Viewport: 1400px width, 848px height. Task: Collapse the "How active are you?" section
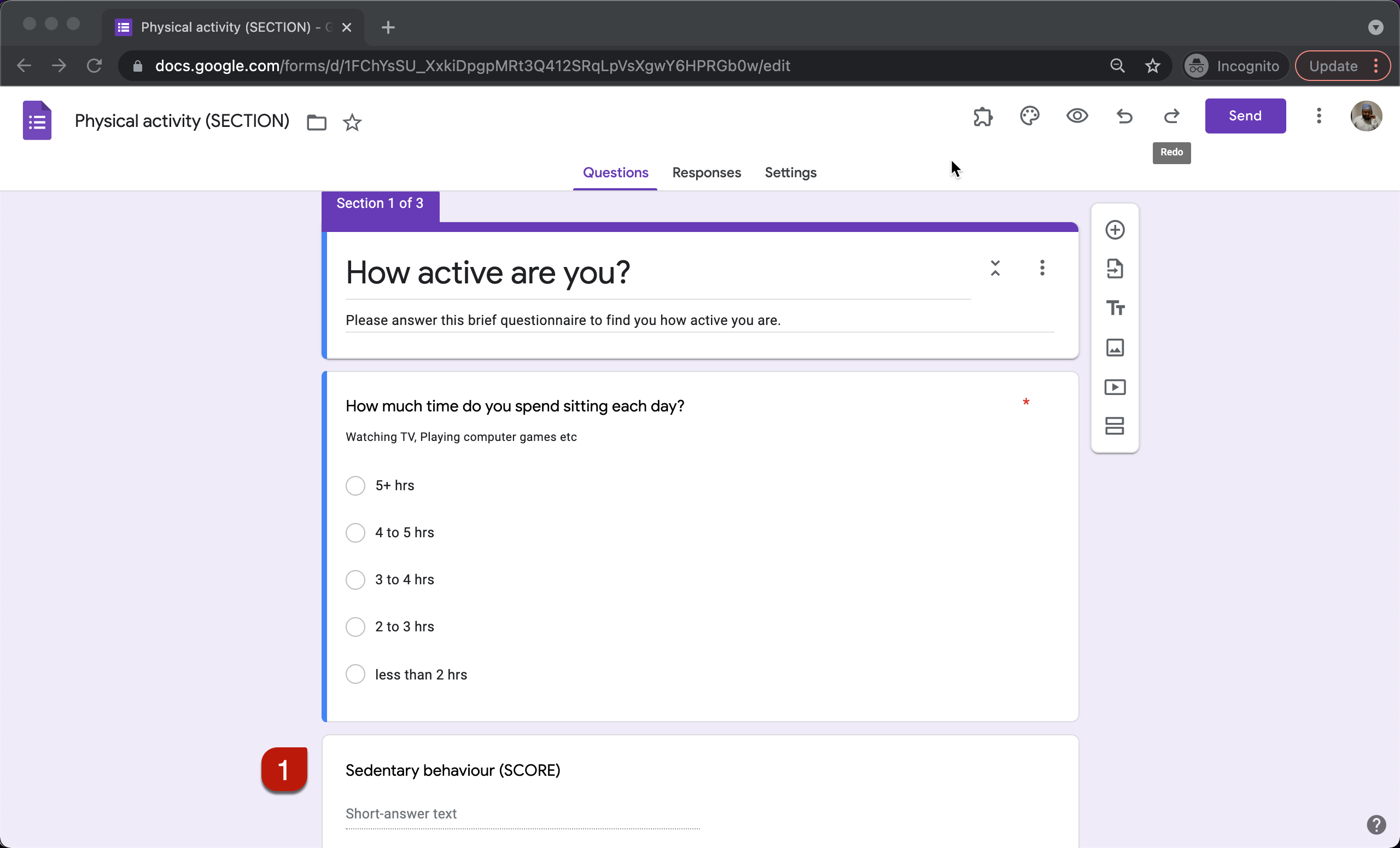995,268
